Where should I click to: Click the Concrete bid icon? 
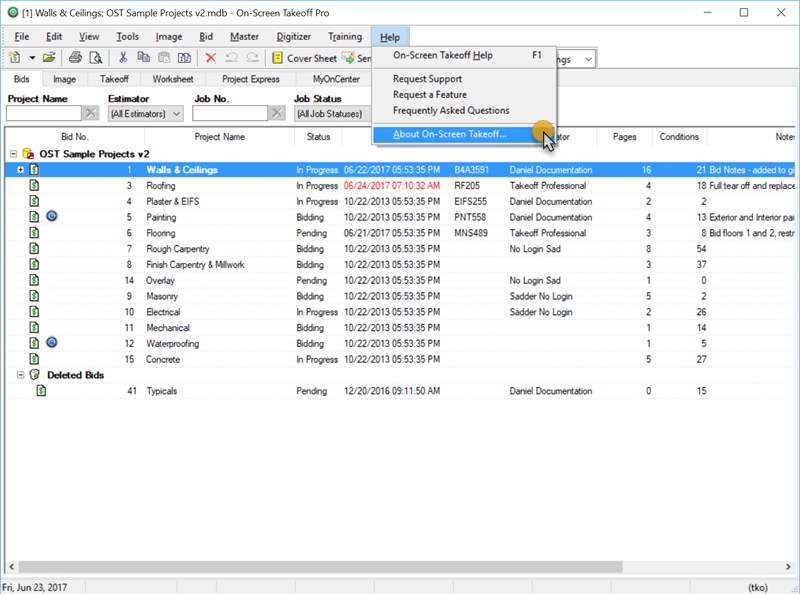coord(34,359)
